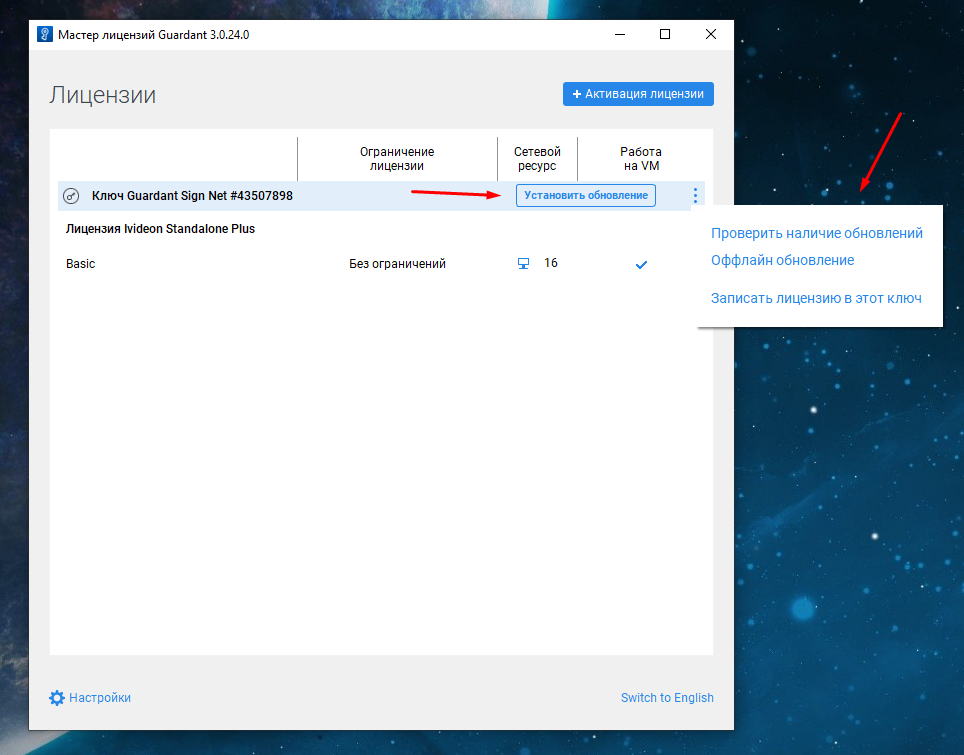Image resolution: width=964 pixels, height=755 pixels.
Task: Click Switch to English link
Action: [x=667, y=698]
